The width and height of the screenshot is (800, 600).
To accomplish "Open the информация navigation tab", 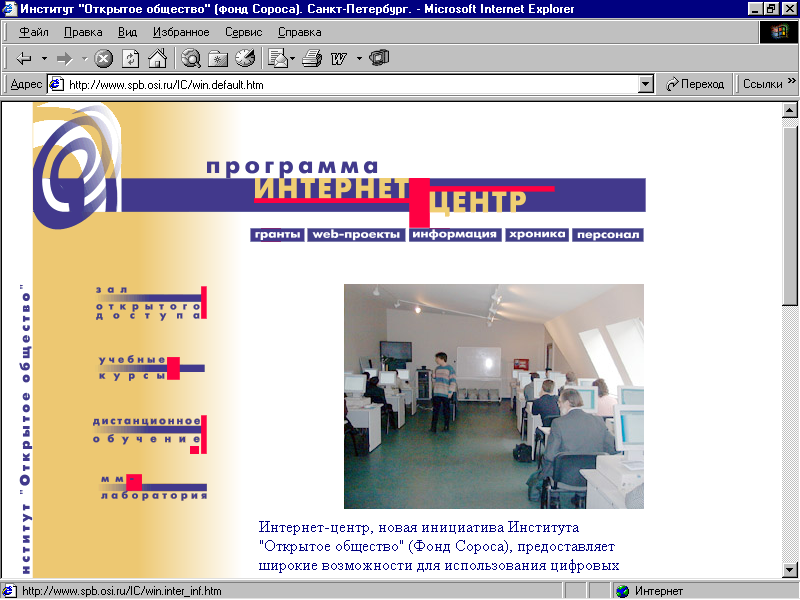I will 455,235.
